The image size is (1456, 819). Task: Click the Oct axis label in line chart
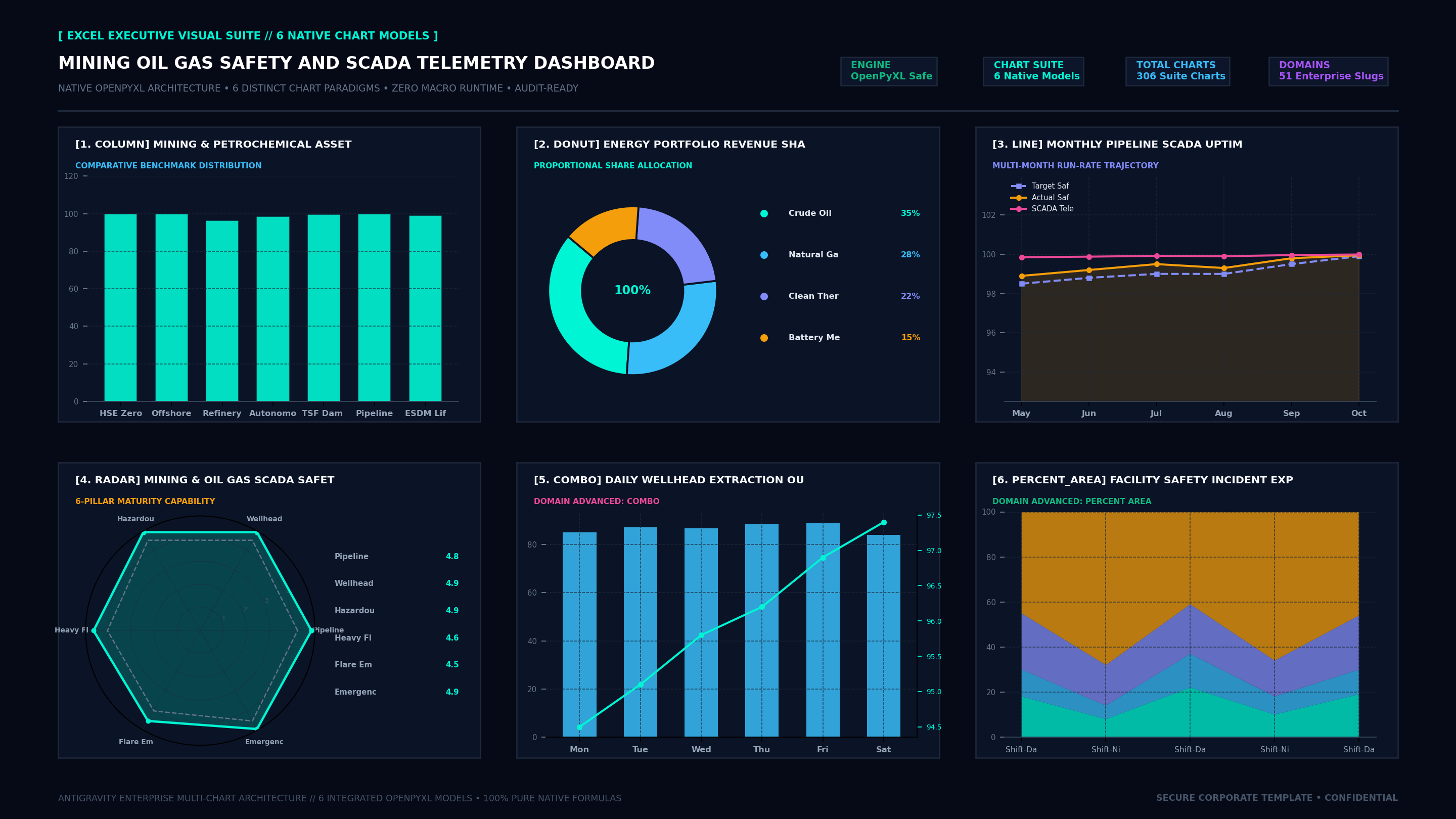[x=1359, y=414]
